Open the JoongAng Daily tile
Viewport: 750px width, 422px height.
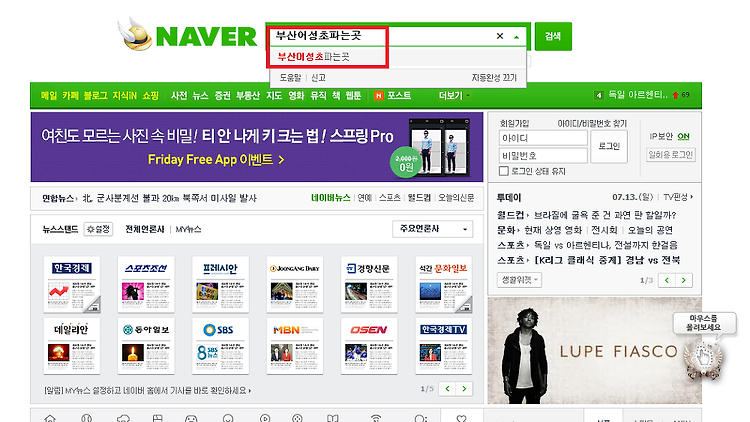click(x=295, y=285)
